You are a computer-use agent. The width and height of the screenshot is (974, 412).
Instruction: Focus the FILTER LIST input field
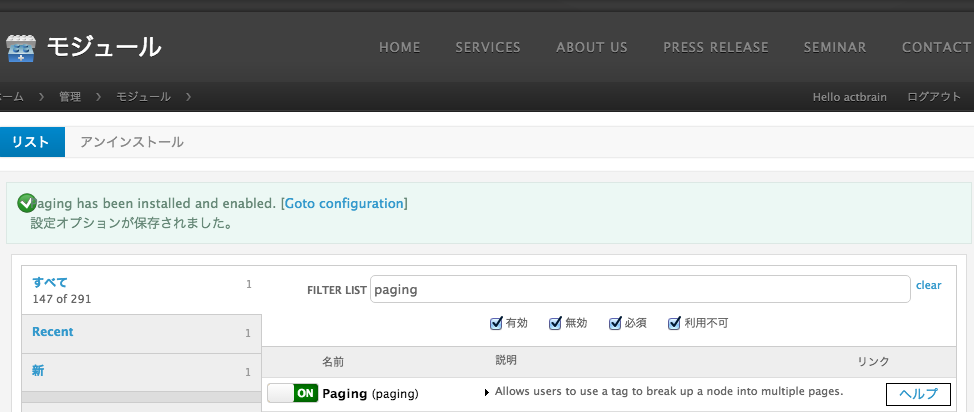tap(640, 290)
